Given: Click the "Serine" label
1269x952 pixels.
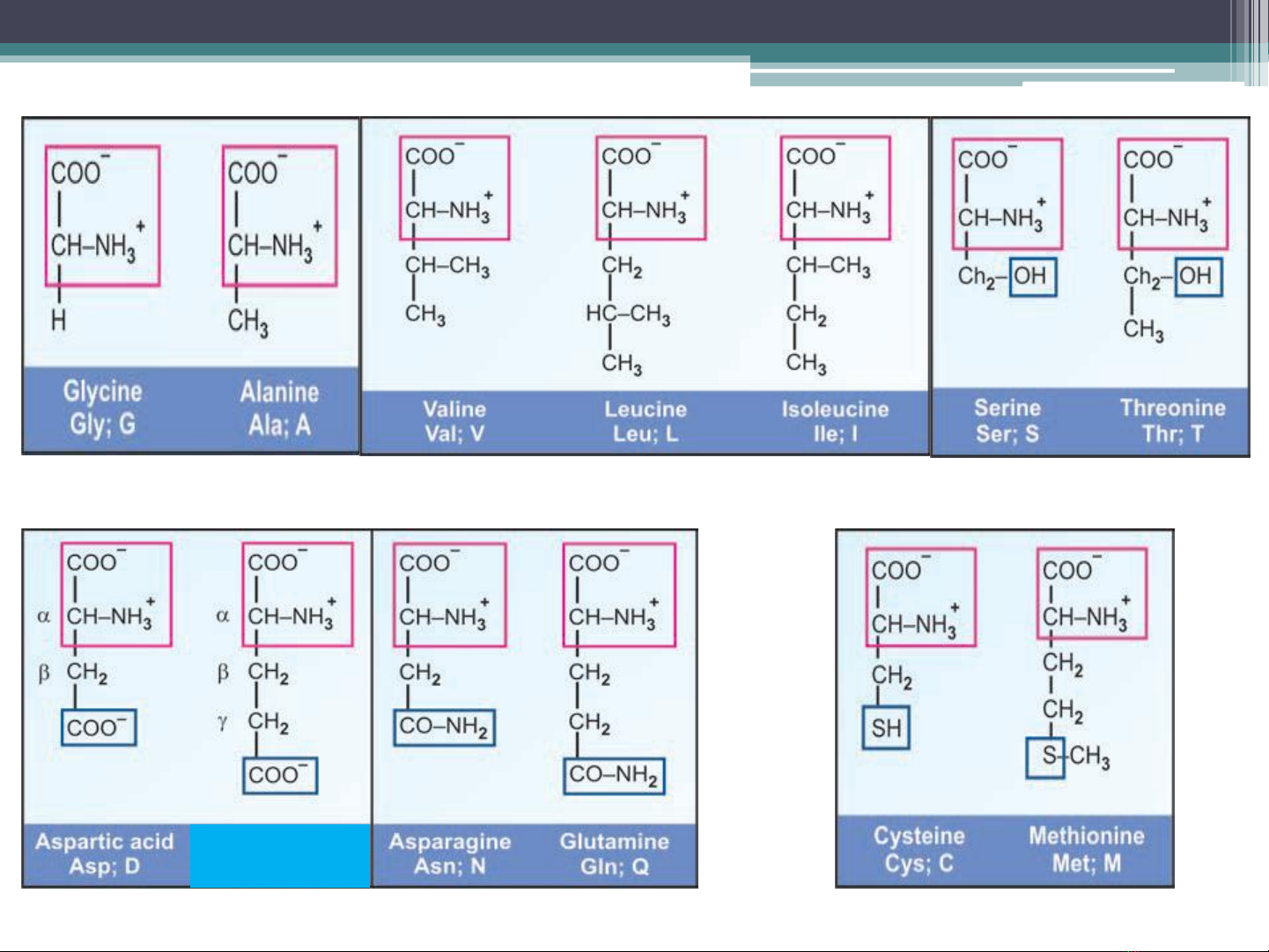Looking at the screenshot, I should (x=1007, y=408).
